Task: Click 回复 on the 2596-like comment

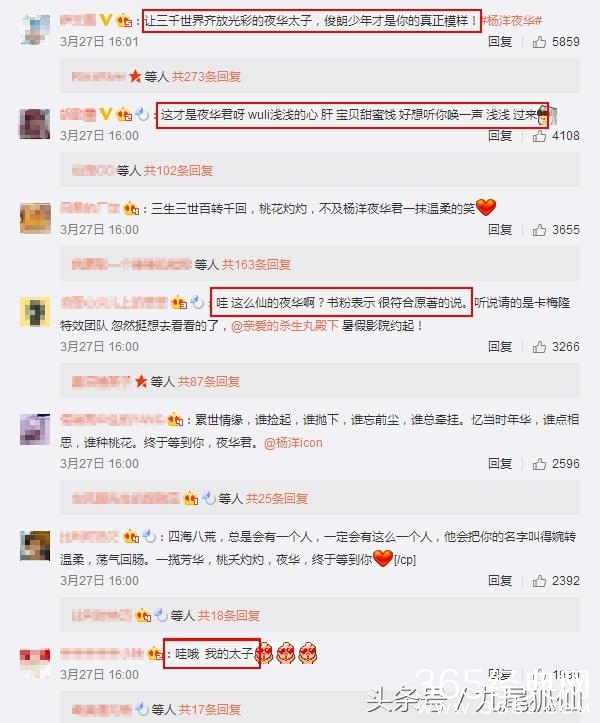Action: point(500,464)
